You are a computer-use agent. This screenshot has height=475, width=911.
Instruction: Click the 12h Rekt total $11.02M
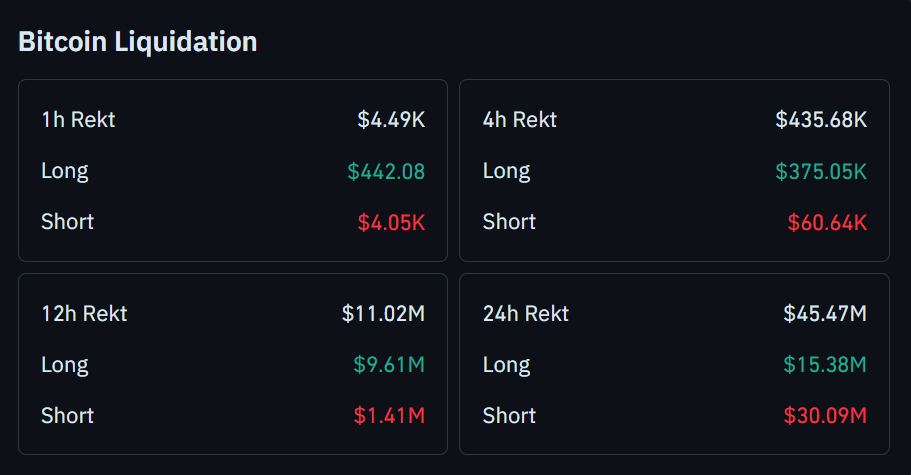pyautogui.click(x=383, y=314)
